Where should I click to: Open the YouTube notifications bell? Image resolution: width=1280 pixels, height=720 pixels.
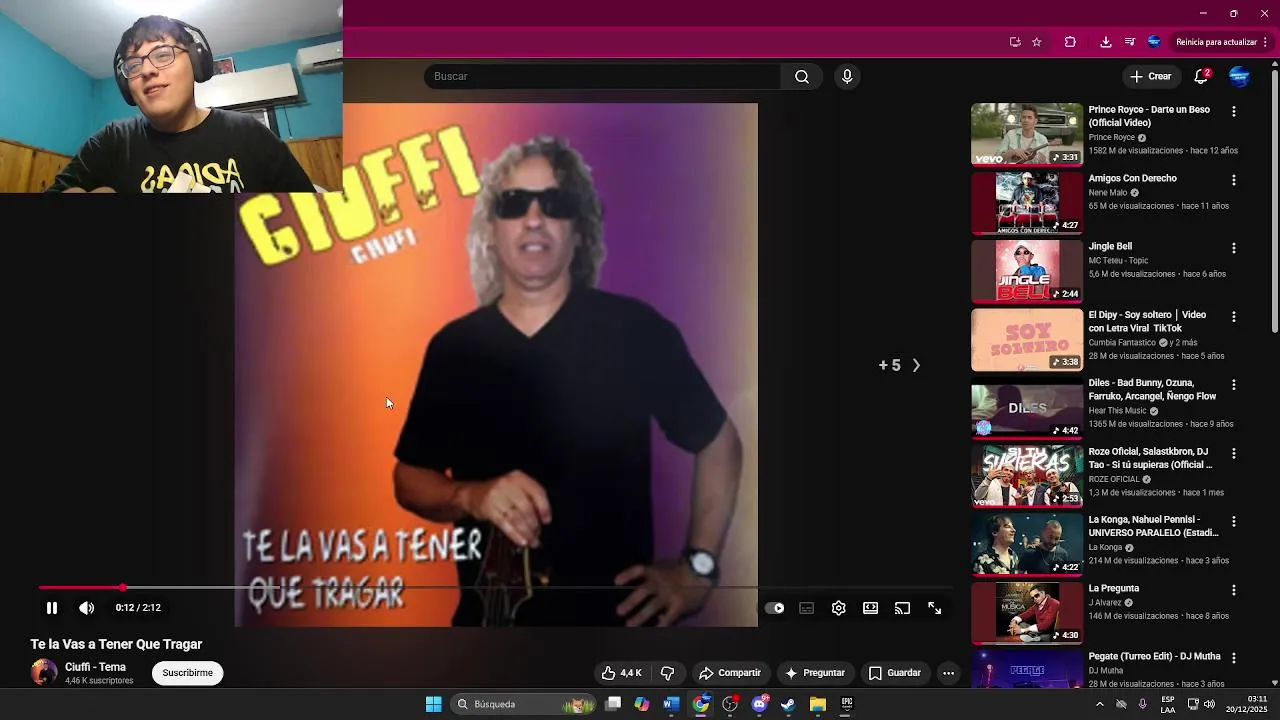click(1202, 77)
